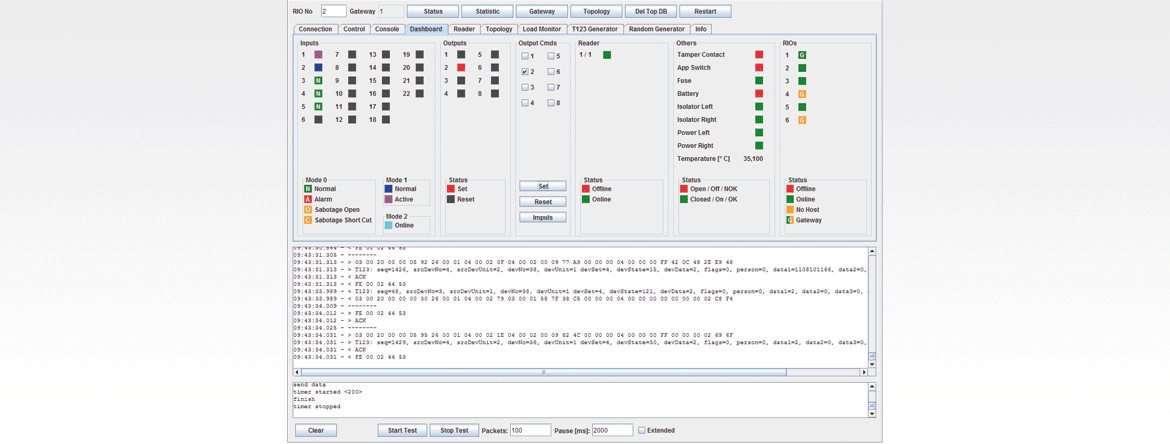Screen dimensions: 1170x444
Task: Click the Gateway number field
Action: pyautogui.click(x=391, y=11)
